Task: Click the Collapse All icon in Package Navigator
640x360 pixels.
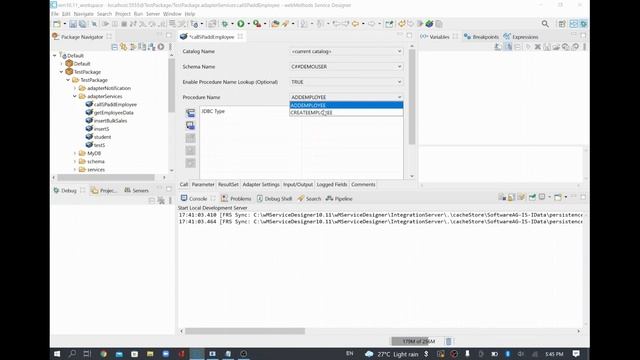Action: click(114, 47)
